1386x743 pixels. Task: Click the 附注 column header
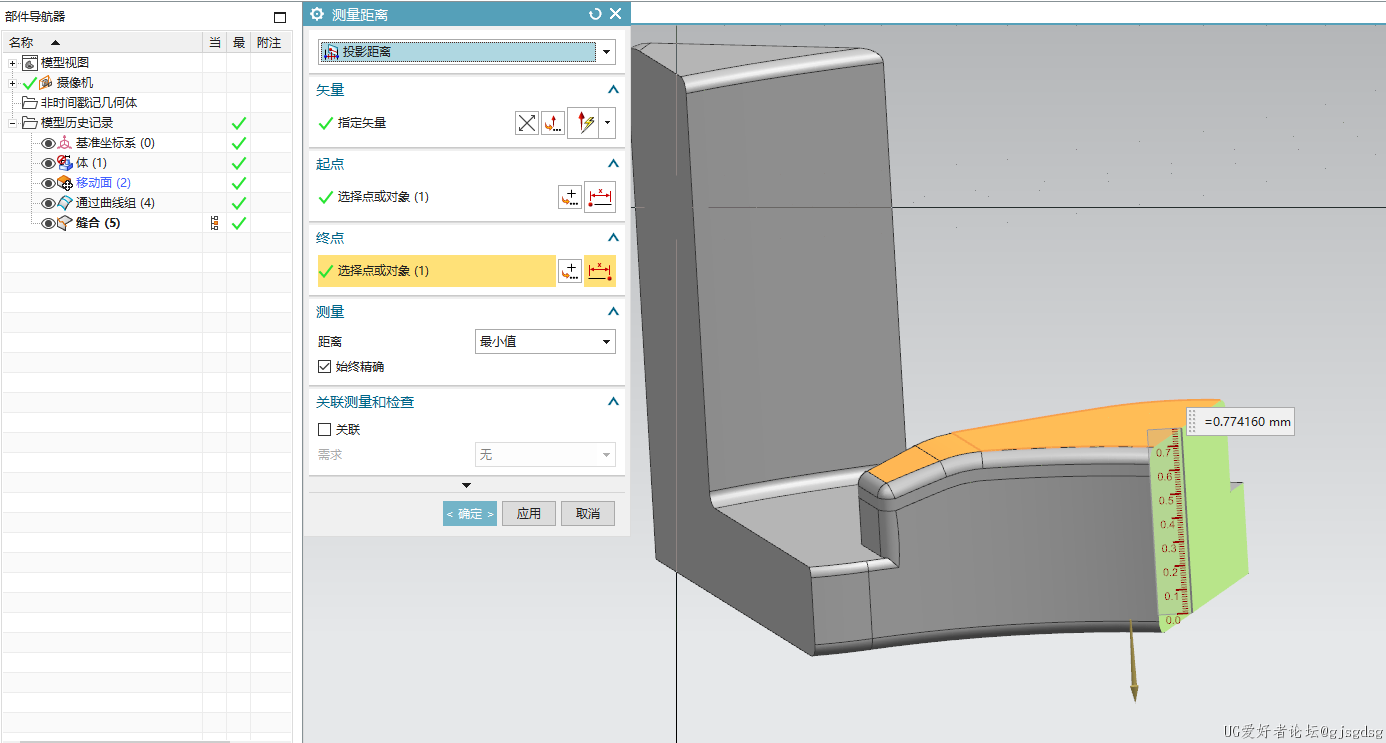269,42
